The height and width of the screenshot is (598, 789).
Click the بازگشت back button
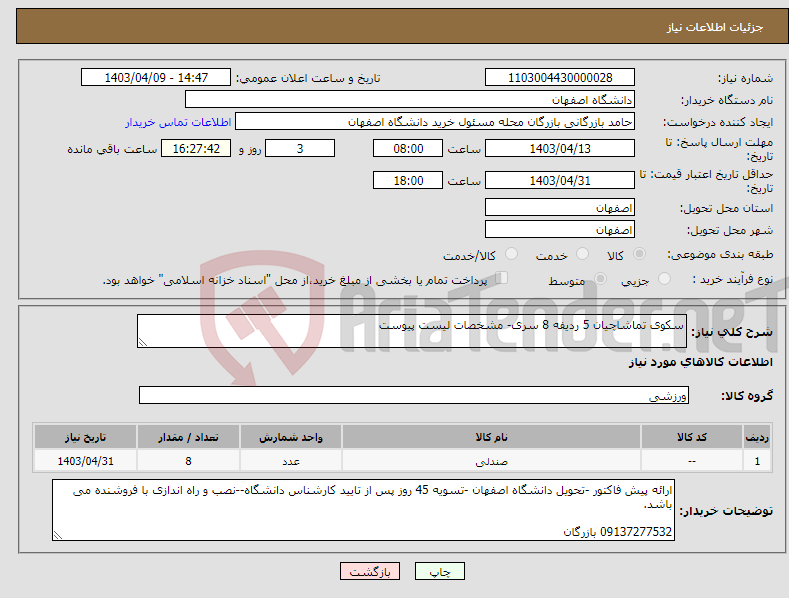[x=370, y=571]
